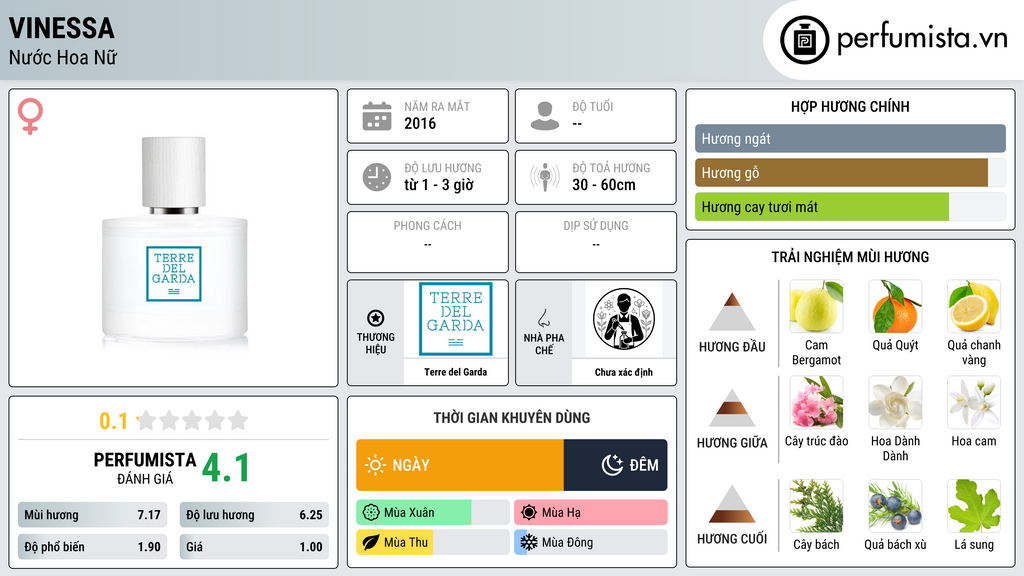
Task: Click the Mùa Hạ season bar
Action: pos(591,513)
